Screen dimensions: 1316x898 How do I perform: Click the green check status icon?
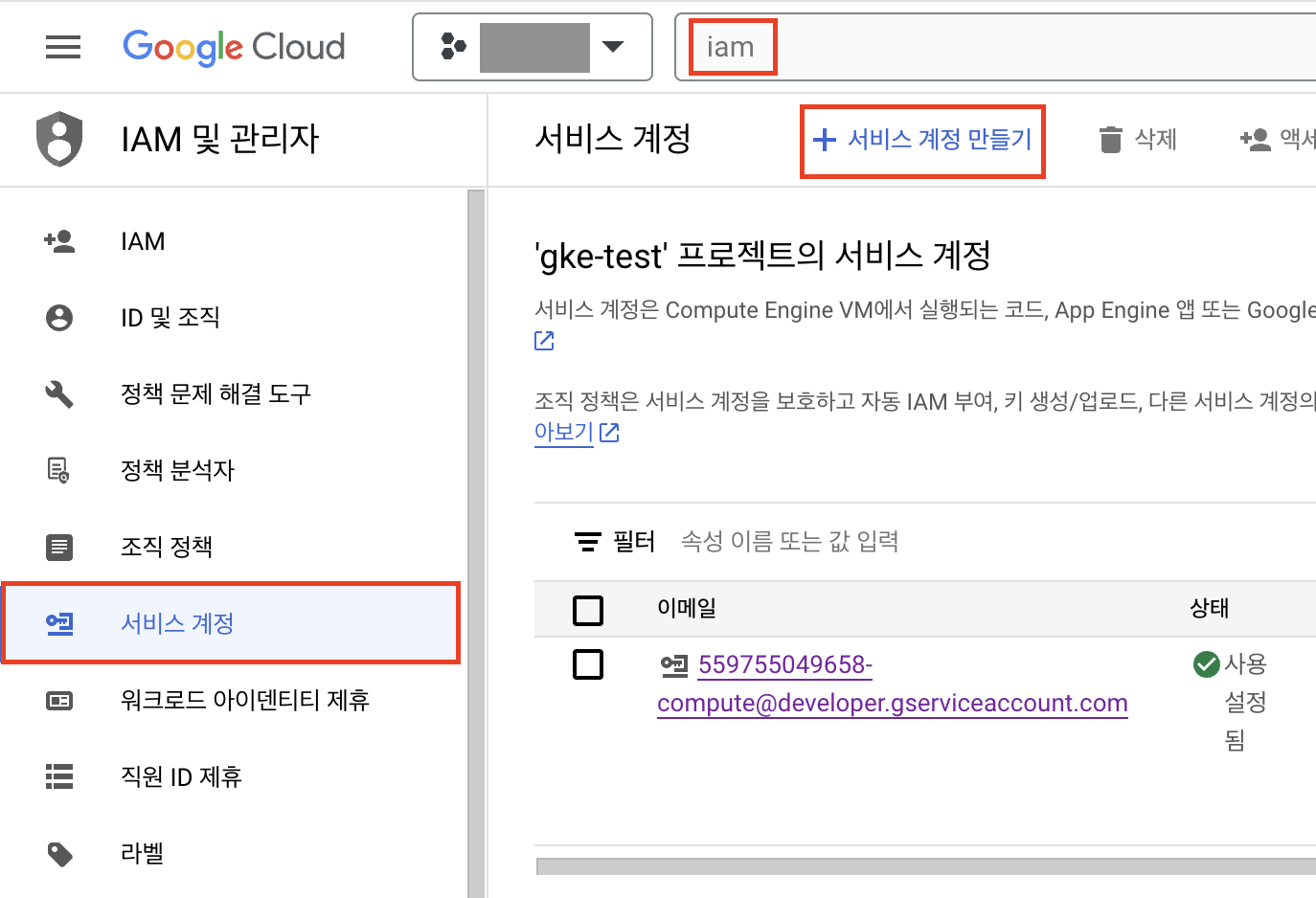click(1207, 663)
